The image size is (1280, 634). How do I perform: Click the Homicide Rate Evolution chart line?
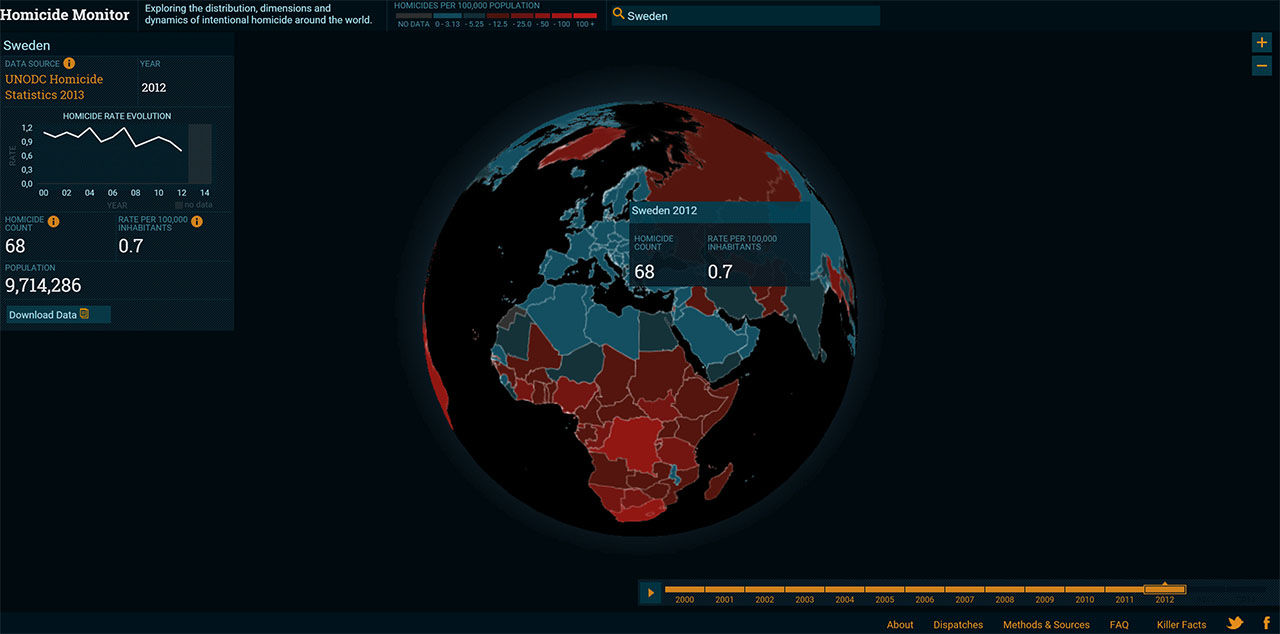[x=112, y=139]
